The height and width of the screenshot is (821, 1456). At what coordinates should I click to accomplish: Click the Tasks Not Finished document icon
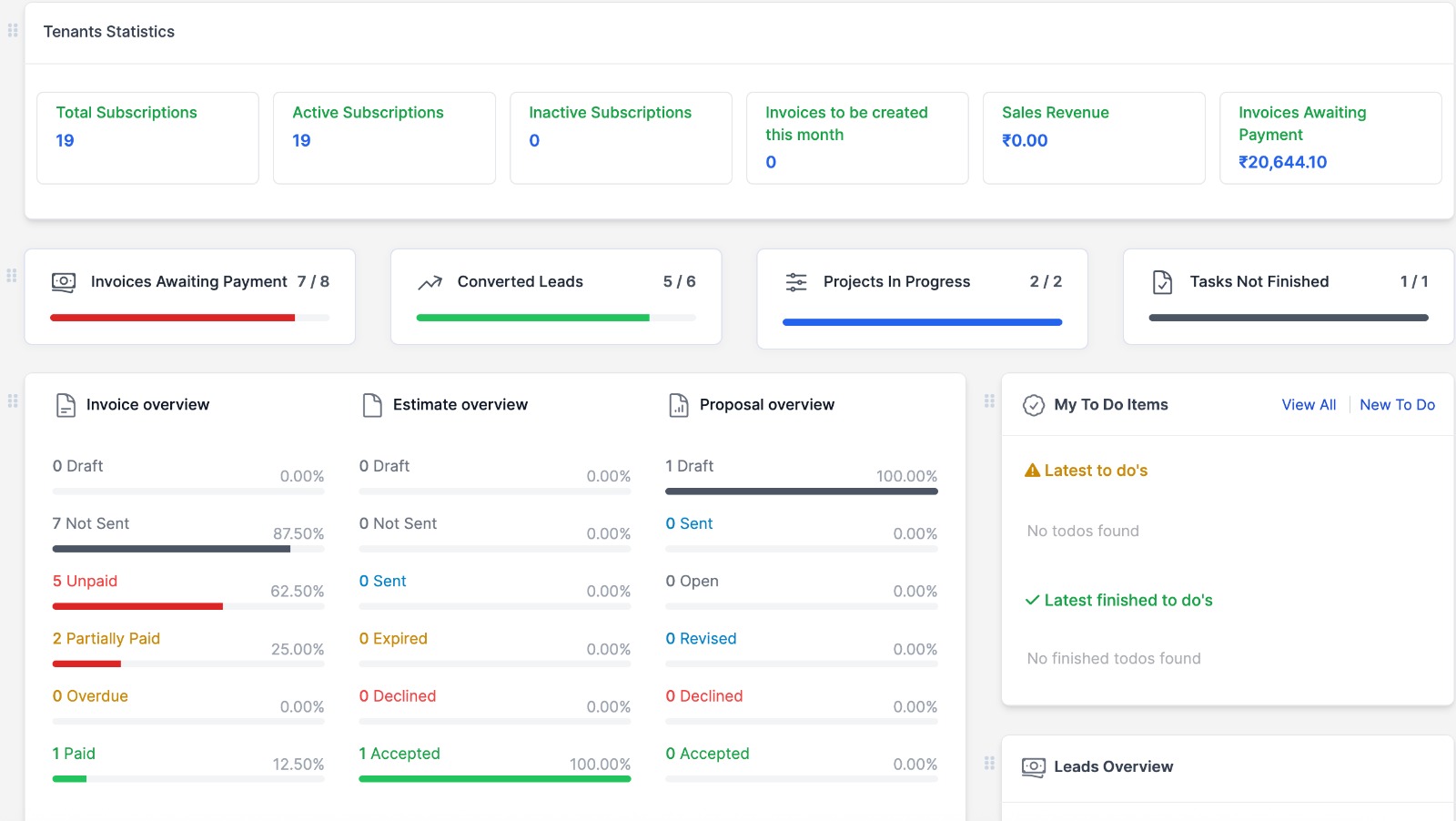click(x=1162, y=282)
